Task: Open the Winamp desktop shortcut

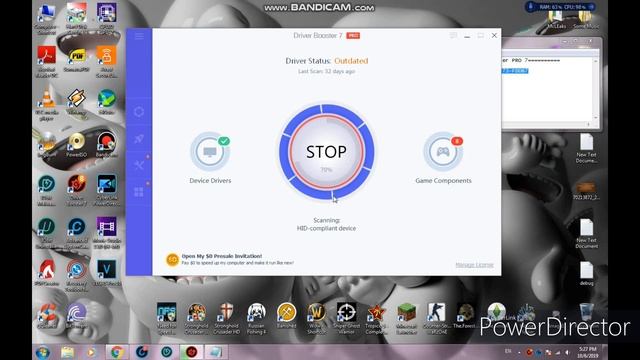Action: (x=76, y=102)
